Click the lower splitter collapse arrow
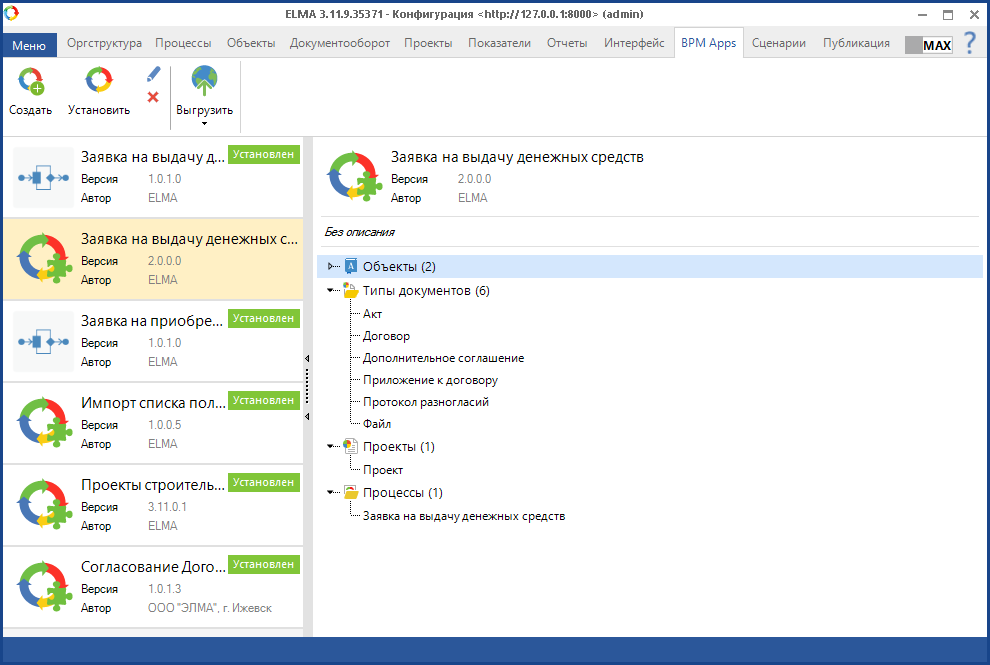The height and width of the screenshot is (665, 990). point(307,417)
